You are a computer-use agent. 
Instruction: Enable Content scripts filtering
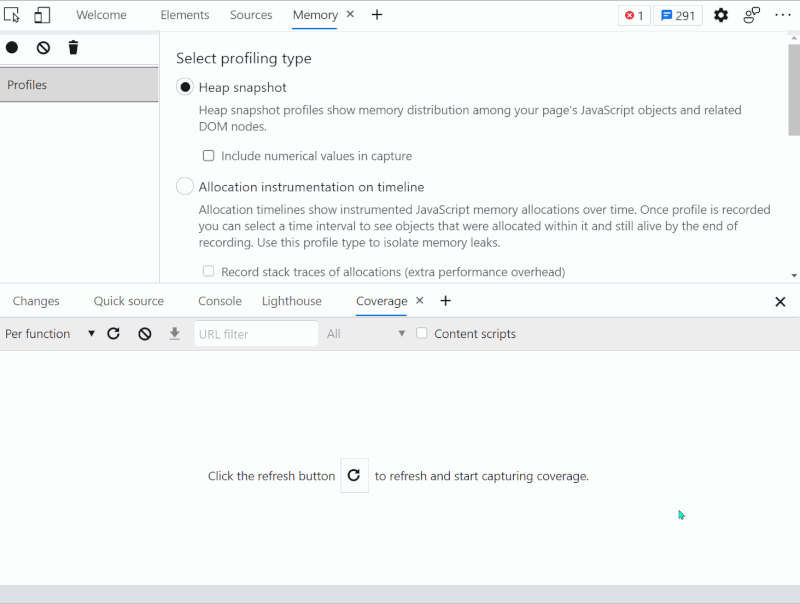point(421,333)
